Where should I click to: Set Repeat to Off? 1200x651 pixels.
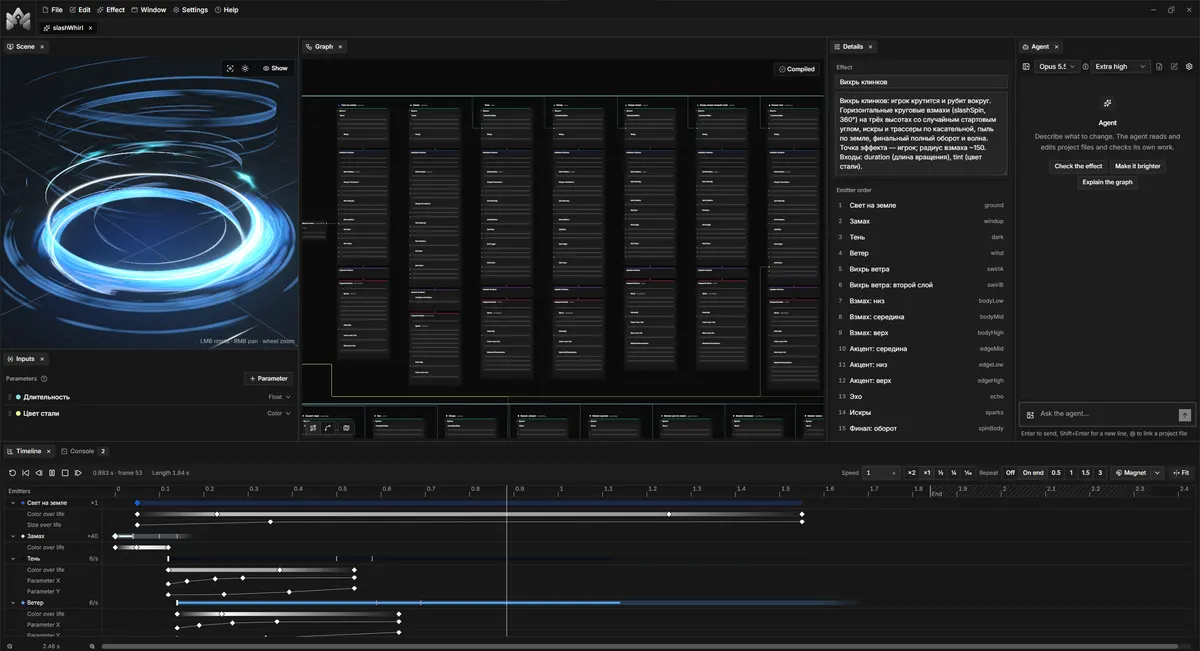(x=1010, y=472)
